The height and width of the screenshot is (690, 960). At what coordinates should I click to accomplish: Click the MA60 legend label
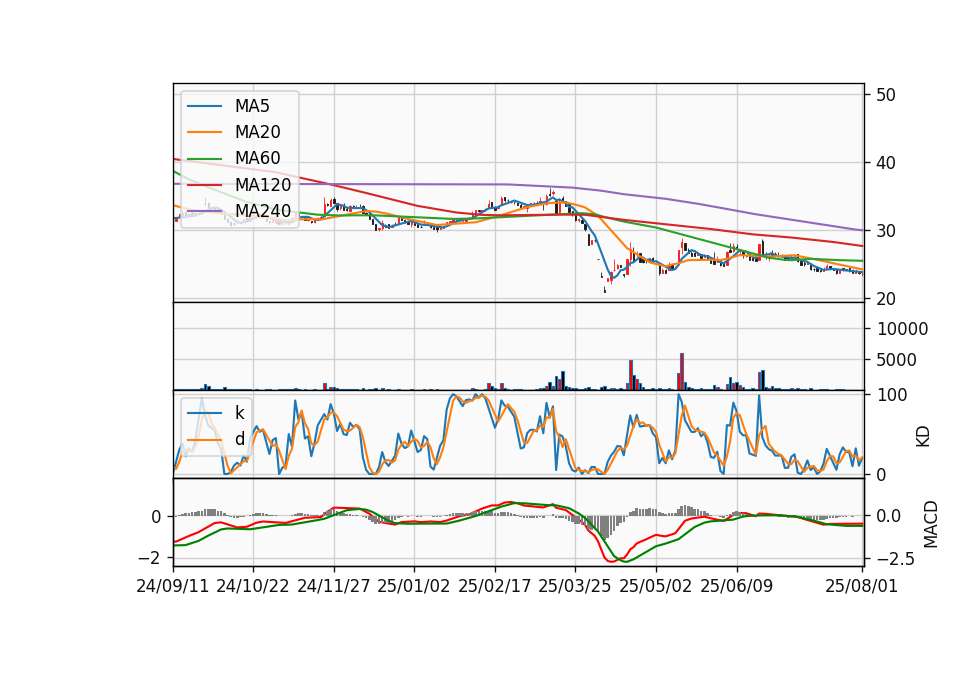257,158
